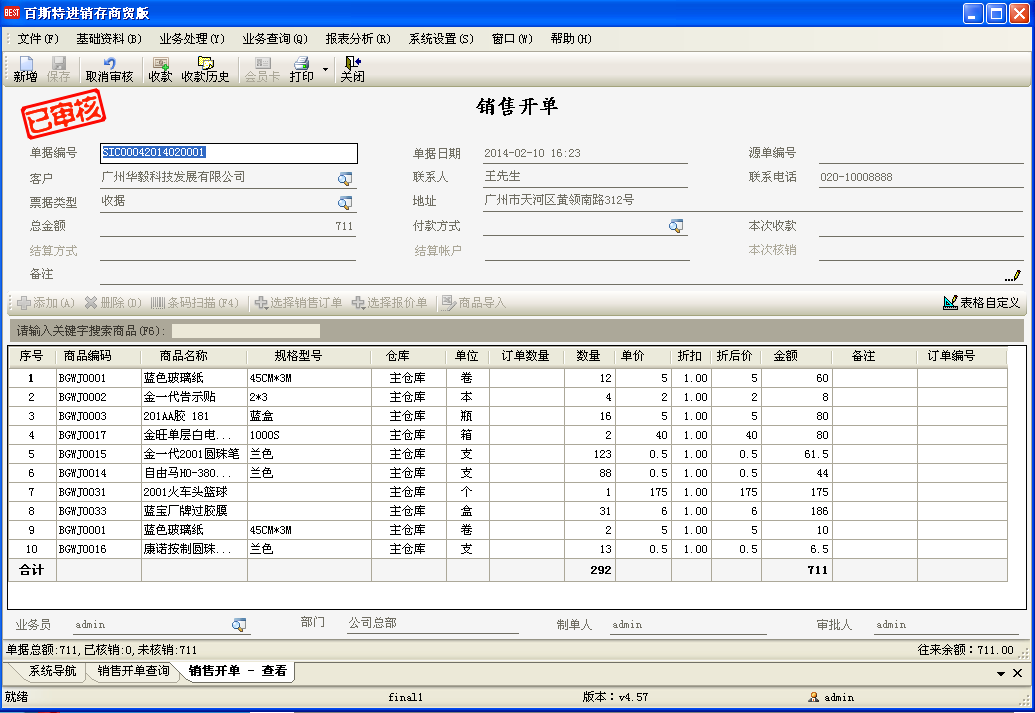
Task: Open the 付款方式 payment method selector
Action: tap(676, 226)
